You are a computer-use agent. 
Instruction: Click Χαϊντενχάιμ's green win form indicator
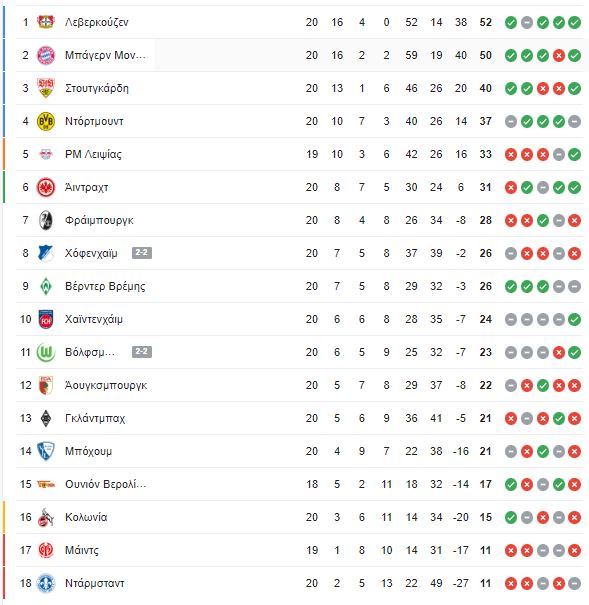point(574,319)
